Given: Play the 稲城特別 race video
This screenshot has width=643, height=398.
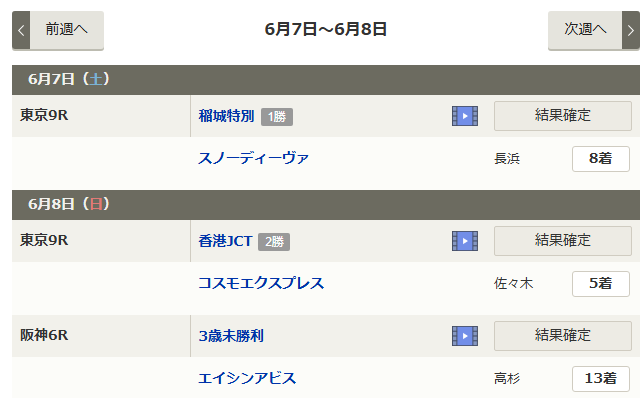Looking at the screenshot, I should pyautogui.click(x=465, y=116).
